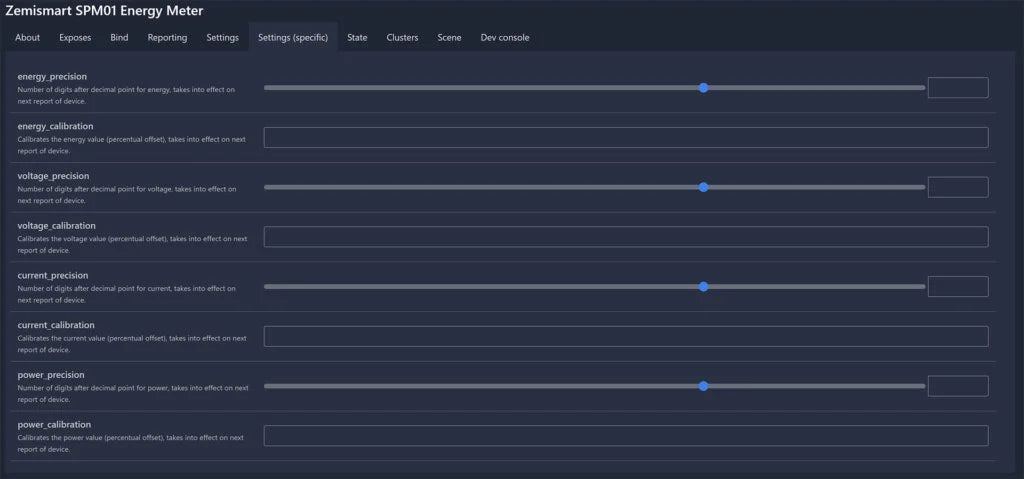Focus the energy_calibration input field
This screenshot has width=1024, height=479.
625,138
